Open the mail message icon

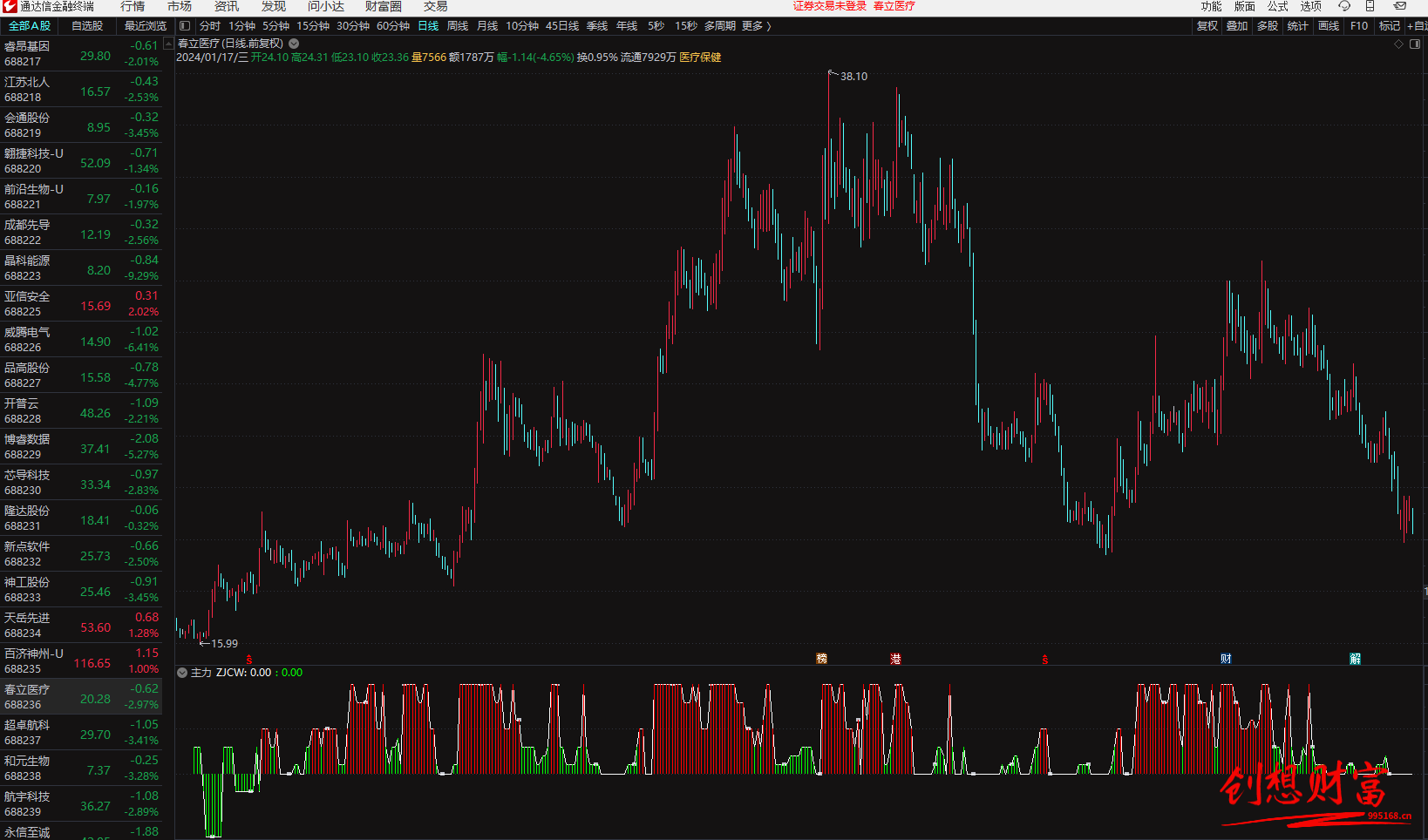pyautogui.click(x=1400, y=6)
